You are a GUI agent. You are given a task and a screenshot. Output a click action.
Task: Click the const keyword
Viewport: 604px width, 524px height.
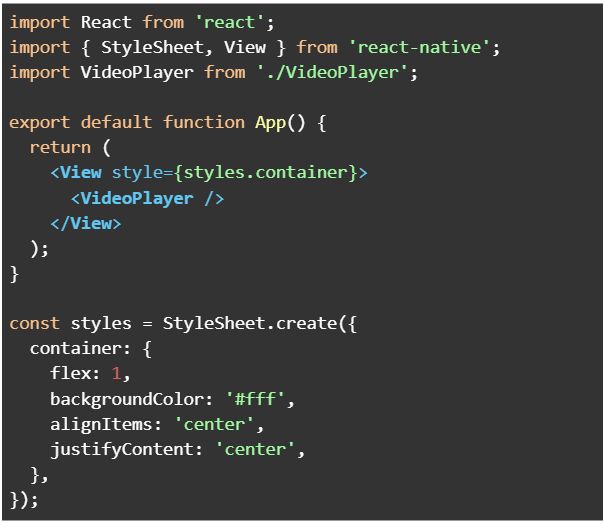coord(35,323)
